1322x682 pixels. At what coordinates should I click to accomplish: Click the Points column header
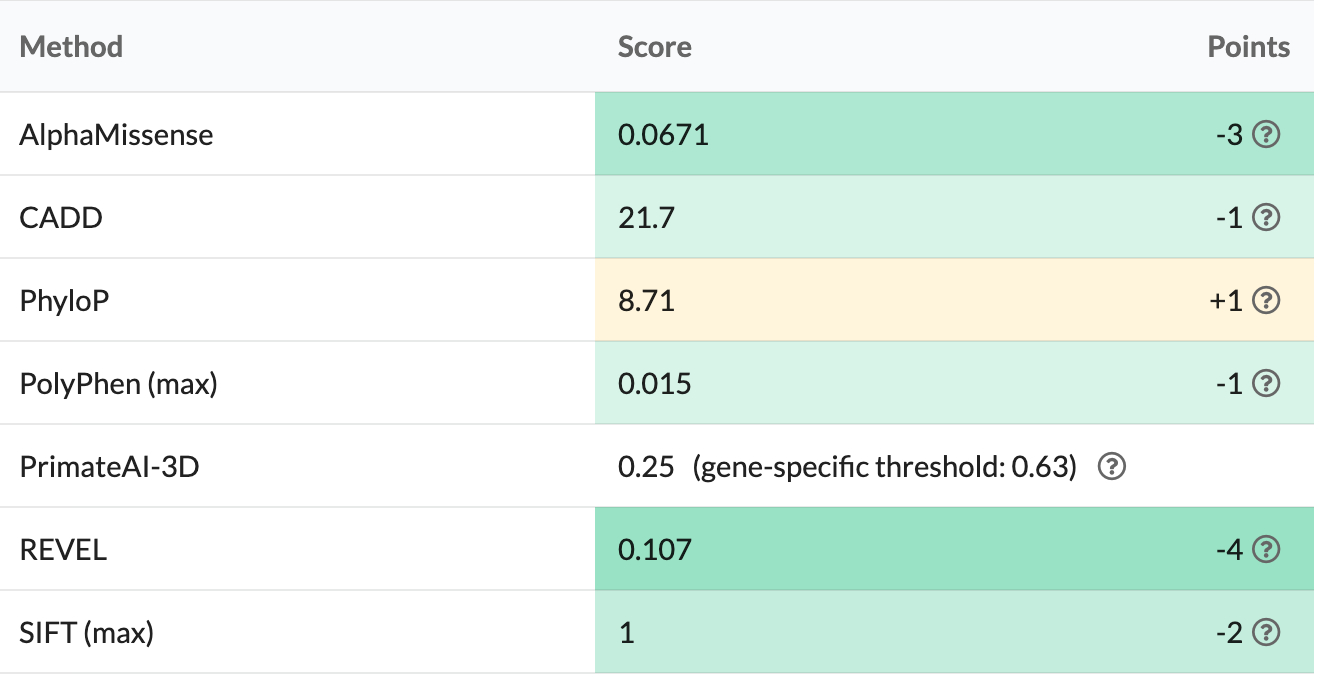pos(1248,47)
